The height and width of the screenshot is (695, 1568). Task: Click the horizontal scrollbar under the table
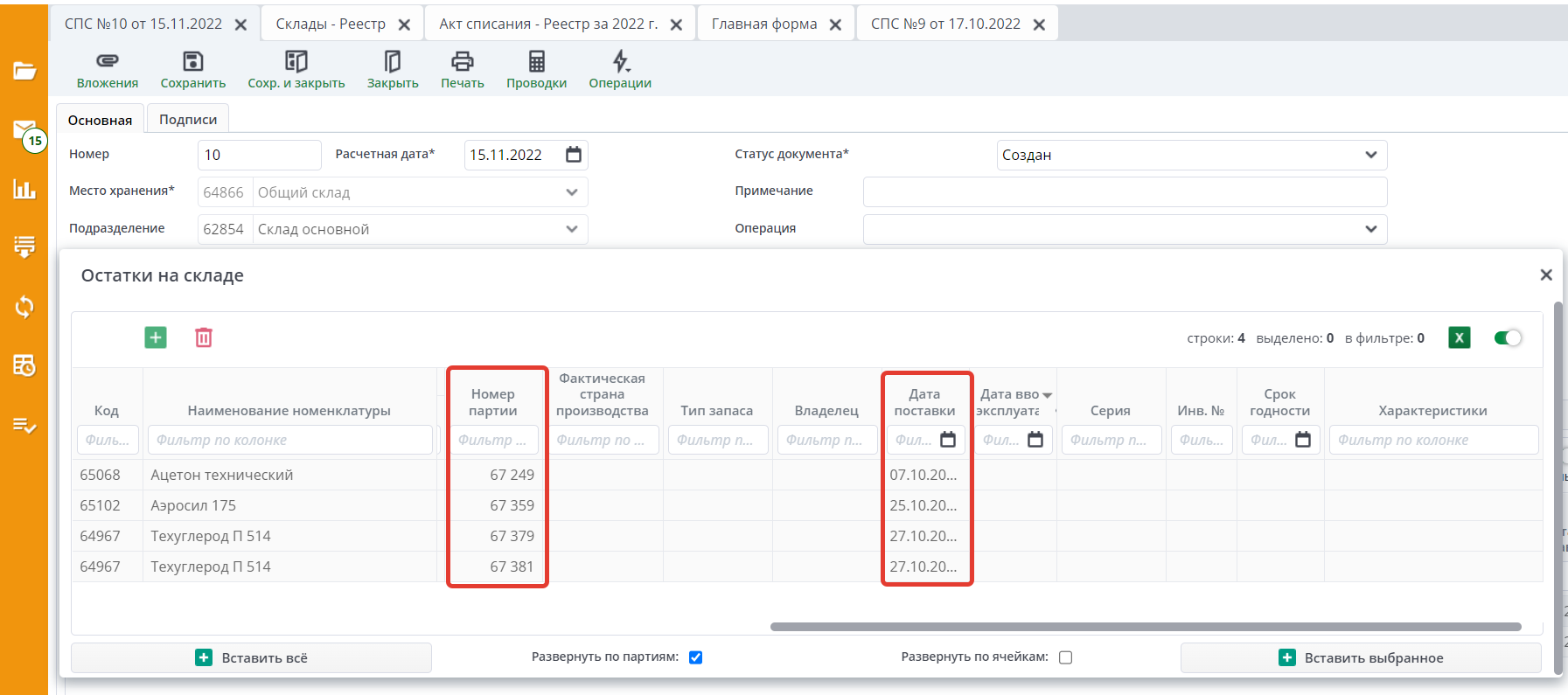(1145, 627)
